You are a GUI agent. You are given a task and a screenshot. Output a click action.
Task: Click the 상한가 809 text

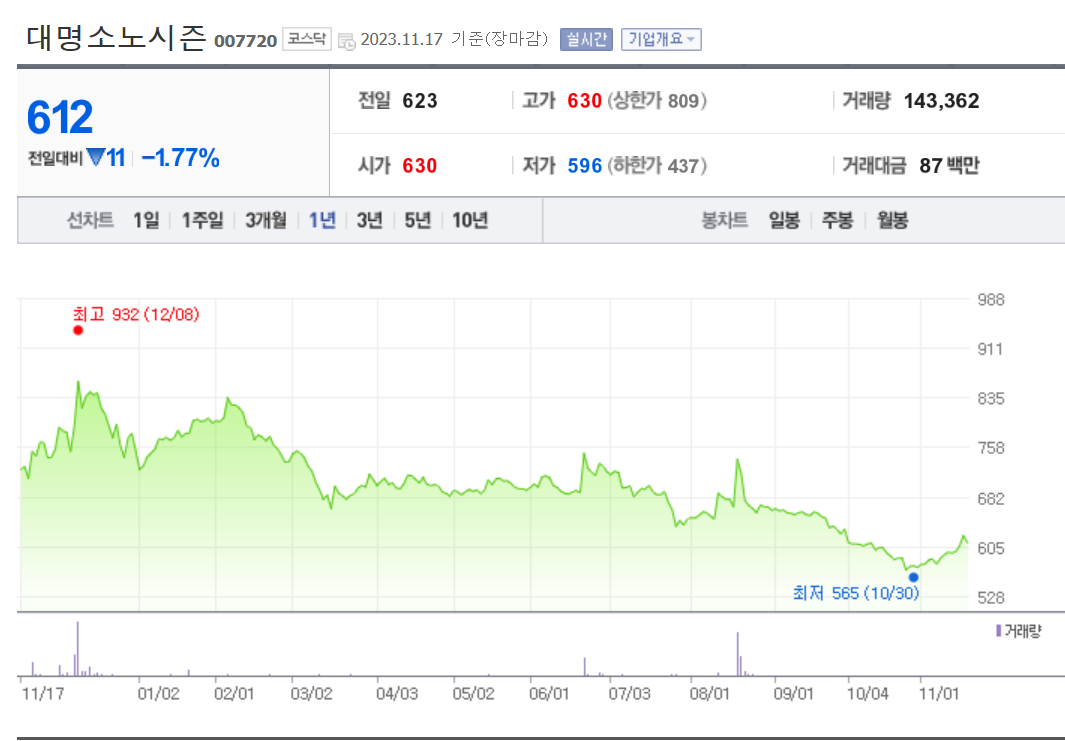point(657,101)
